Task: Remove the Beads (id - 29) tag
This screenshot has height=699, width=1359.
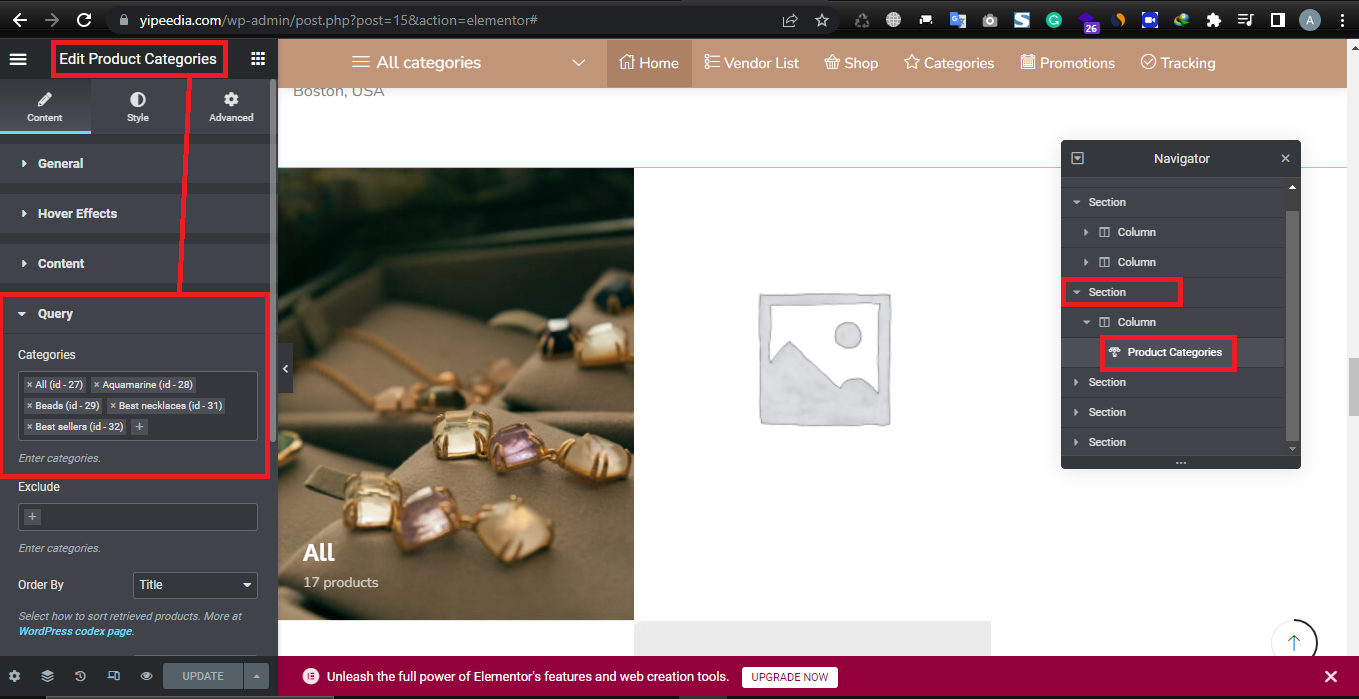Action: [30, 405]
